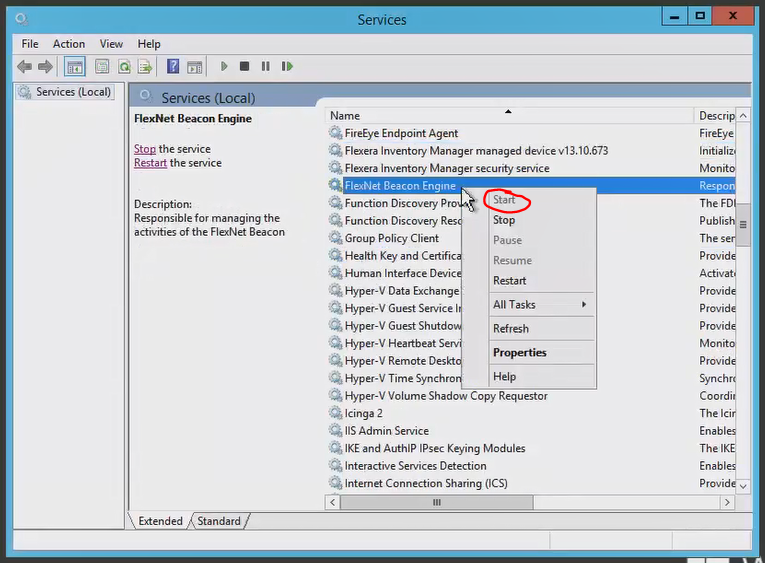Click gear icon beside FireEye Endpoint Agent
The image size is (765, 563).
335,133
